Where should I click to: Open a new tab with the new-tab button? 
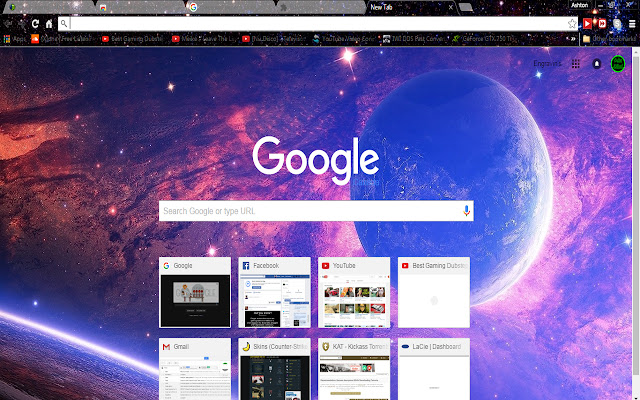click(466, 7)
